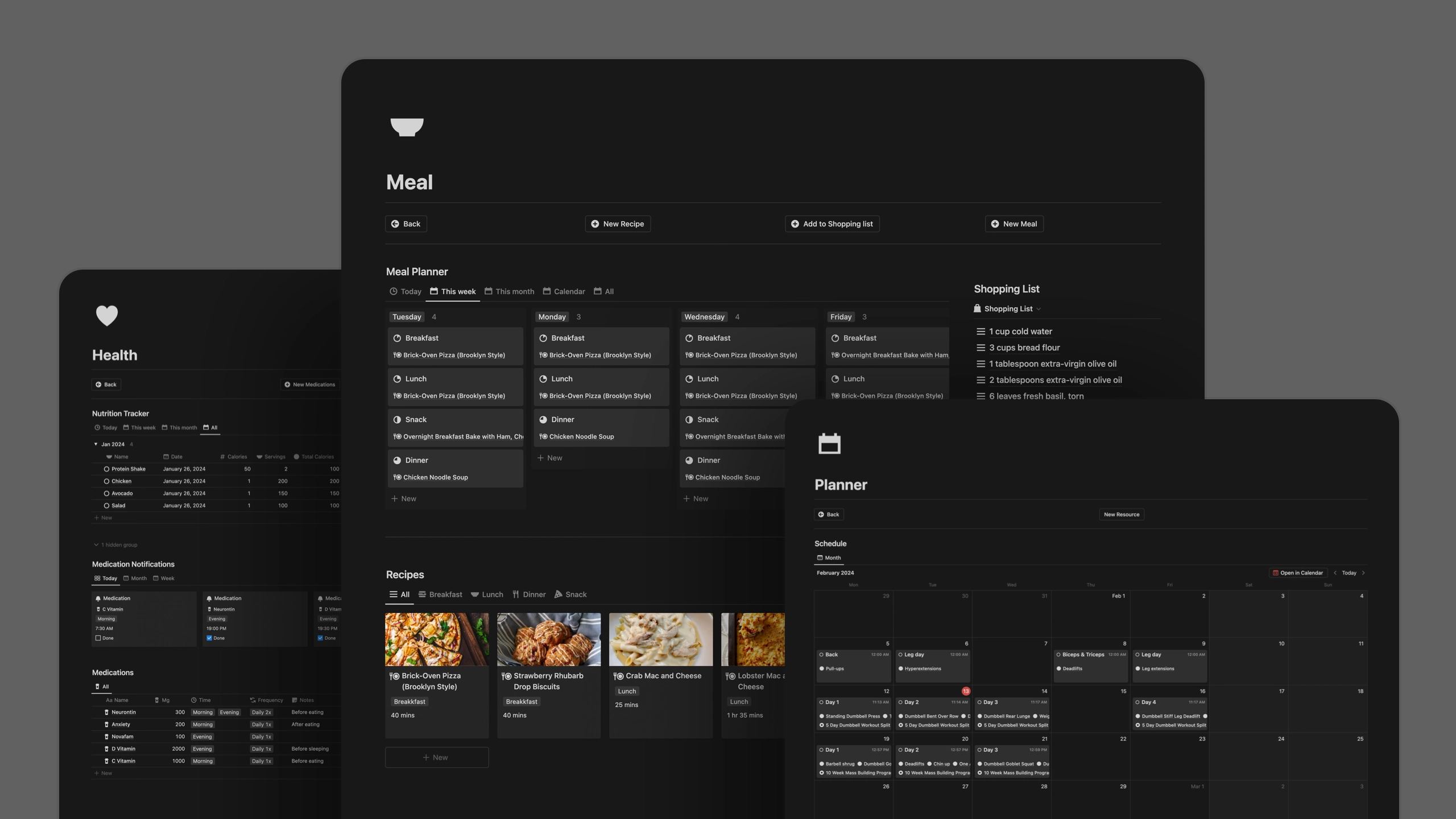Click the Back arrow icon in Meal planner
Screen dimensions: 1456x819
click(x=395, y=223)
